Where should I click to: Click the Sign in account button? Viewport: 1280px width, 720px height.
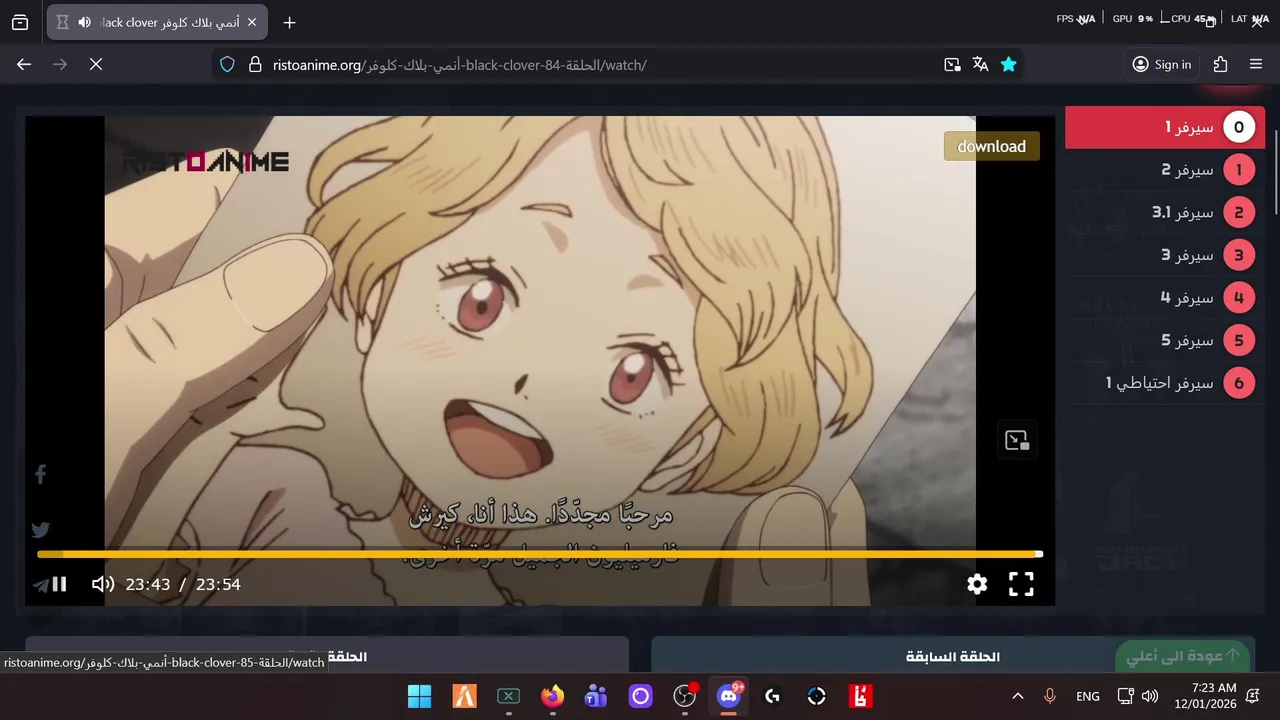[x=1162, y=65]
